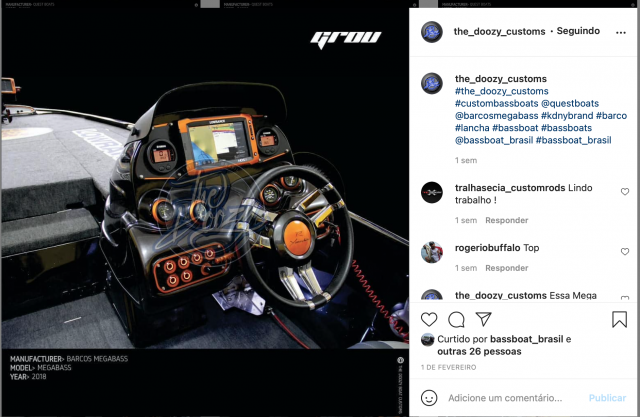Save post with bookmark icon
Image resolution: width=640 pixels, height=417 pixels.
pyautogui.click(x=619, y=319)
